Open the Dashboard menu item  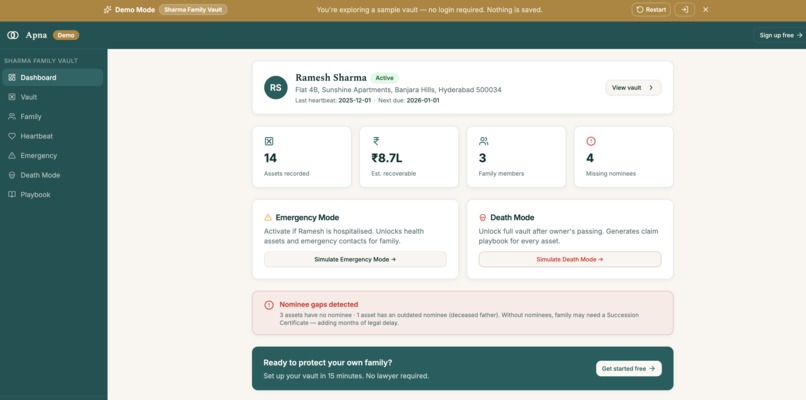[52, 78]
